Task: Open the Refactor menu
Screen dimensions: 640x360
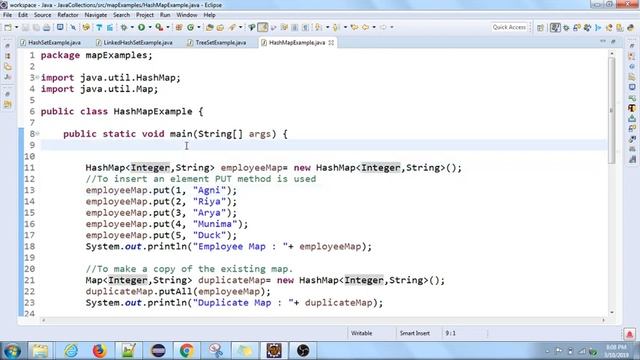Action: (x=68, y=15)
